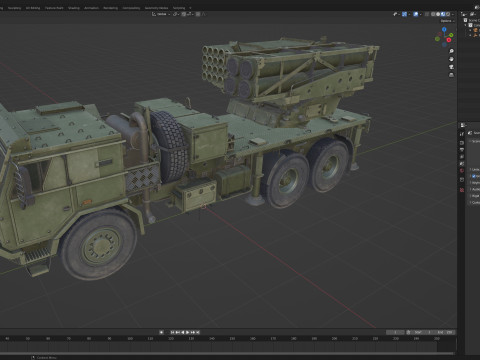The width and height of the screenshot is (480, 360).
Task: Toggle the snapping magnet icon
Action: pyautogui.click(x=184, y=14)
